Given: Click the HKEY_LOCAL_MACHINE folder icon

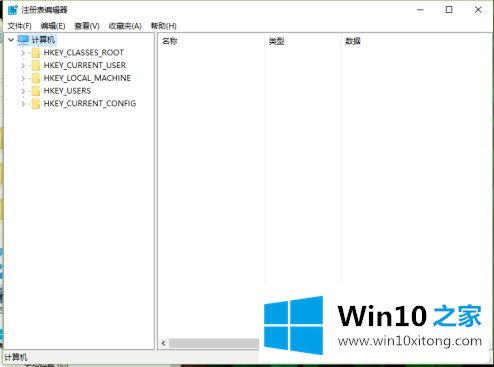Looking at the screenshot, I should 35,78.
